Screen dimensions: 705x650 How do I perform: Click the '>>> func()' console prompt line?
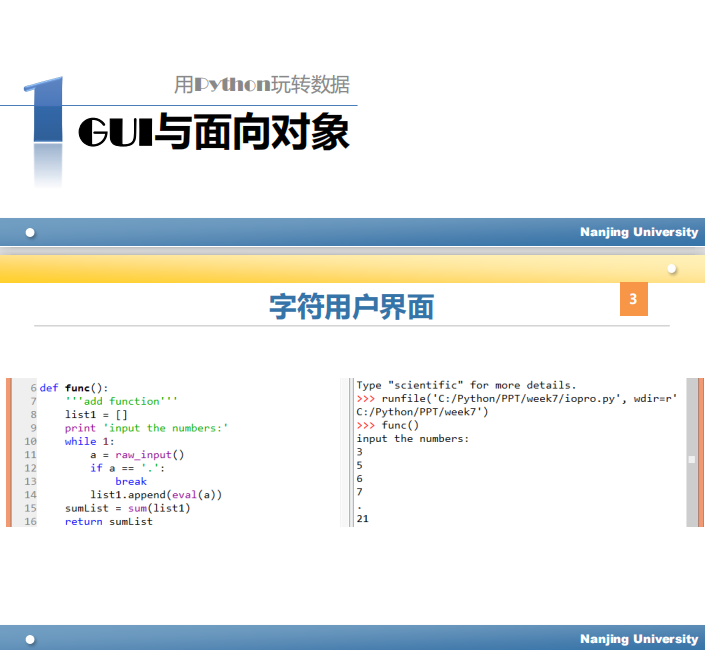pyautogui.click(x=388, y=425)
